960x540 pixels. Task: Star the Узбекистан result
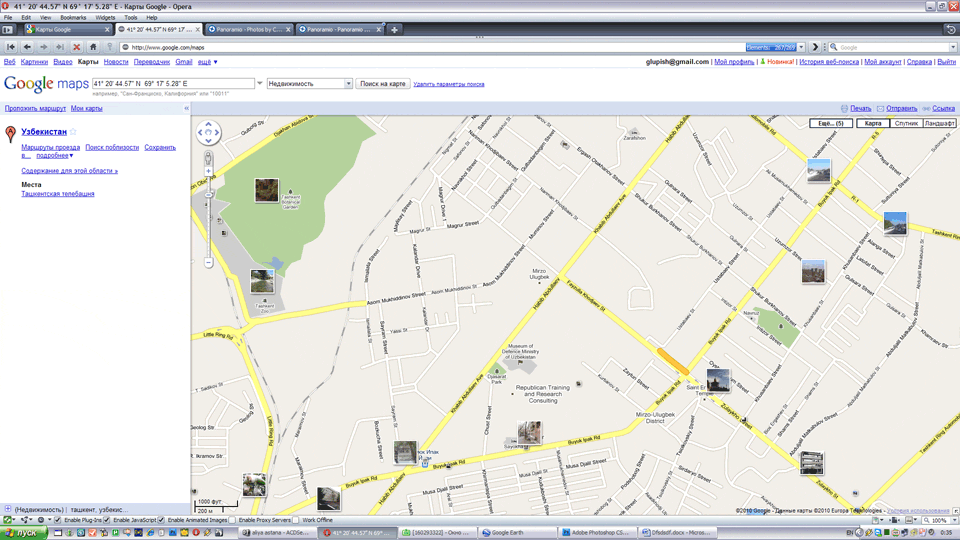(x=73, y=132)
